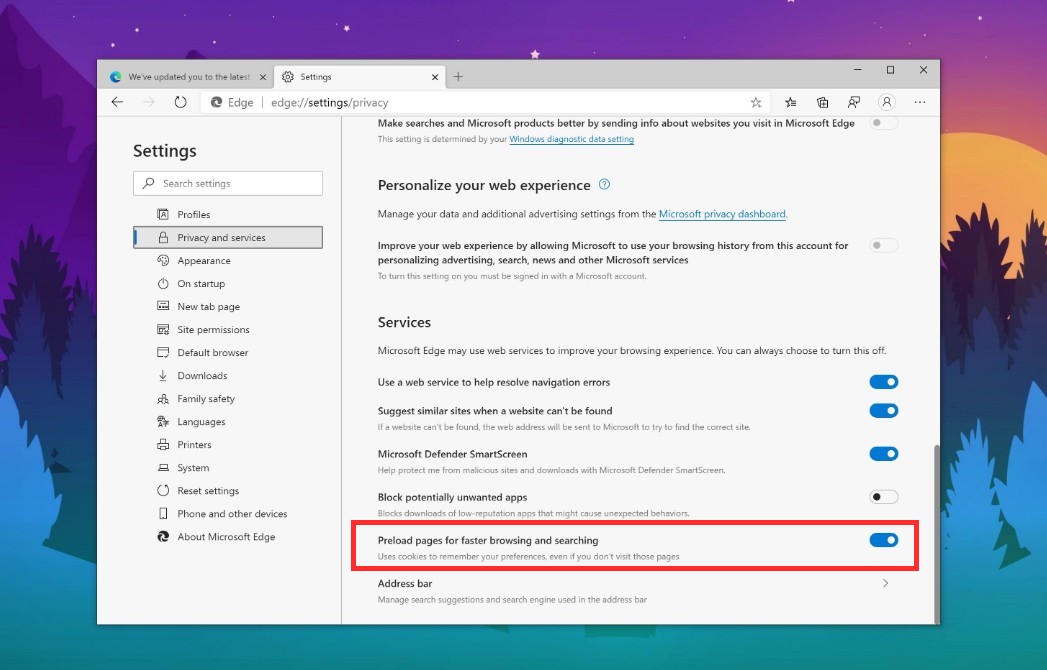The height and width of the screenshot is (670, 1047).
Task: Disable navigation error web service toggle
Action: coord(883,382)
